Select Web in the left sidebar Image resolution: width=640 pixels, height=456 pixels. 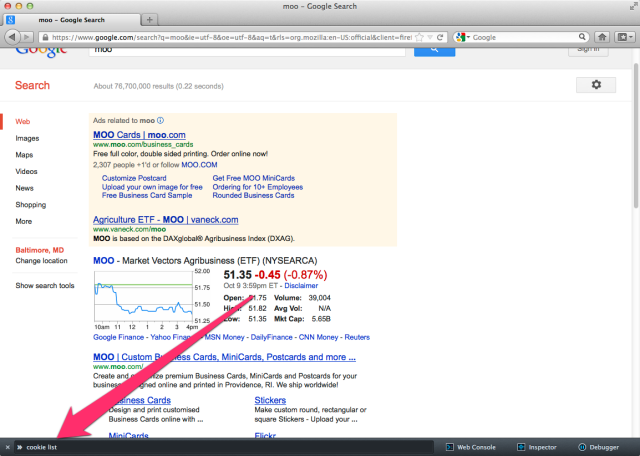click(22, 122)
